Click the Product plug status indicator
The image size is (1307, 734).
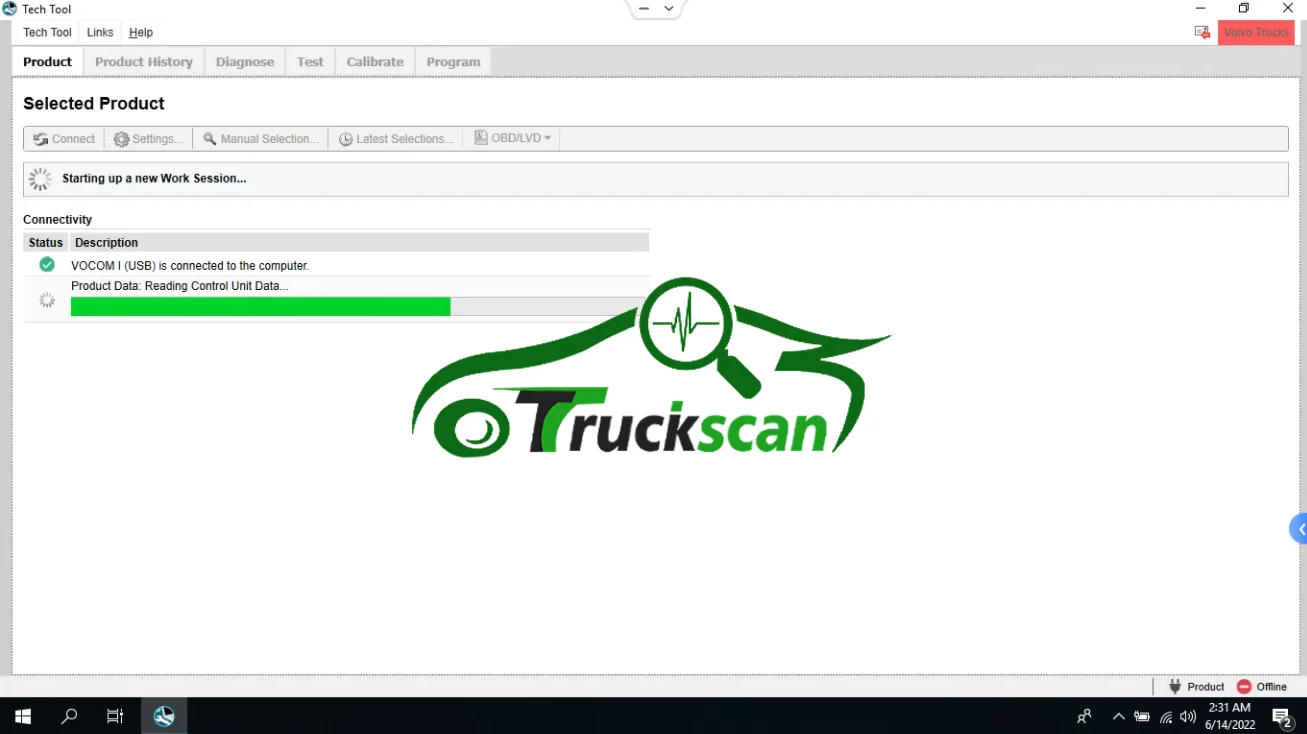pyautogui.click(x=1196, y=687)
